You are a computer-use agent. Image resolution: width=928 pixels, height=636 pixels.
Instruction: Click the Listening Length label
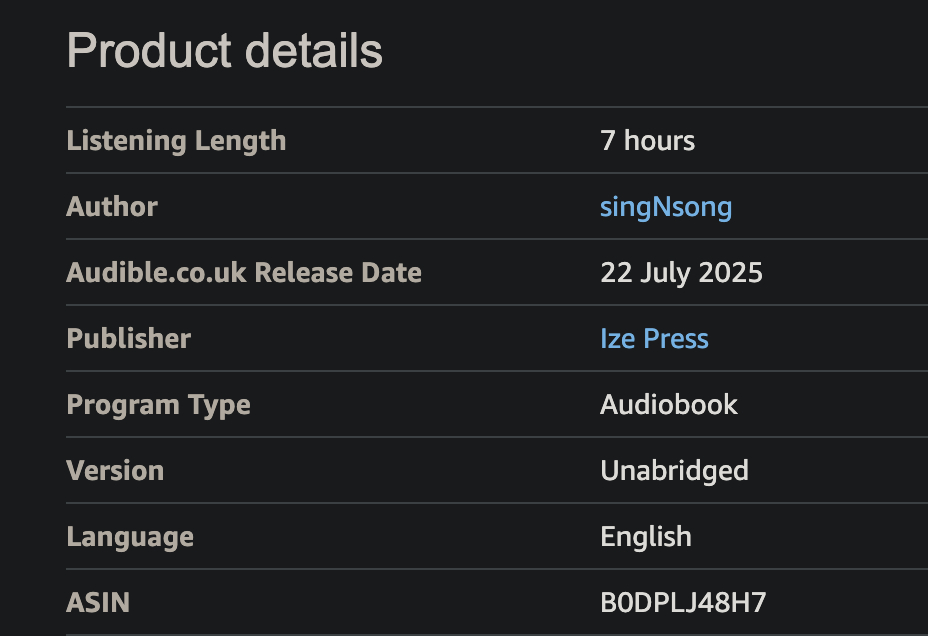click(176, 141)
